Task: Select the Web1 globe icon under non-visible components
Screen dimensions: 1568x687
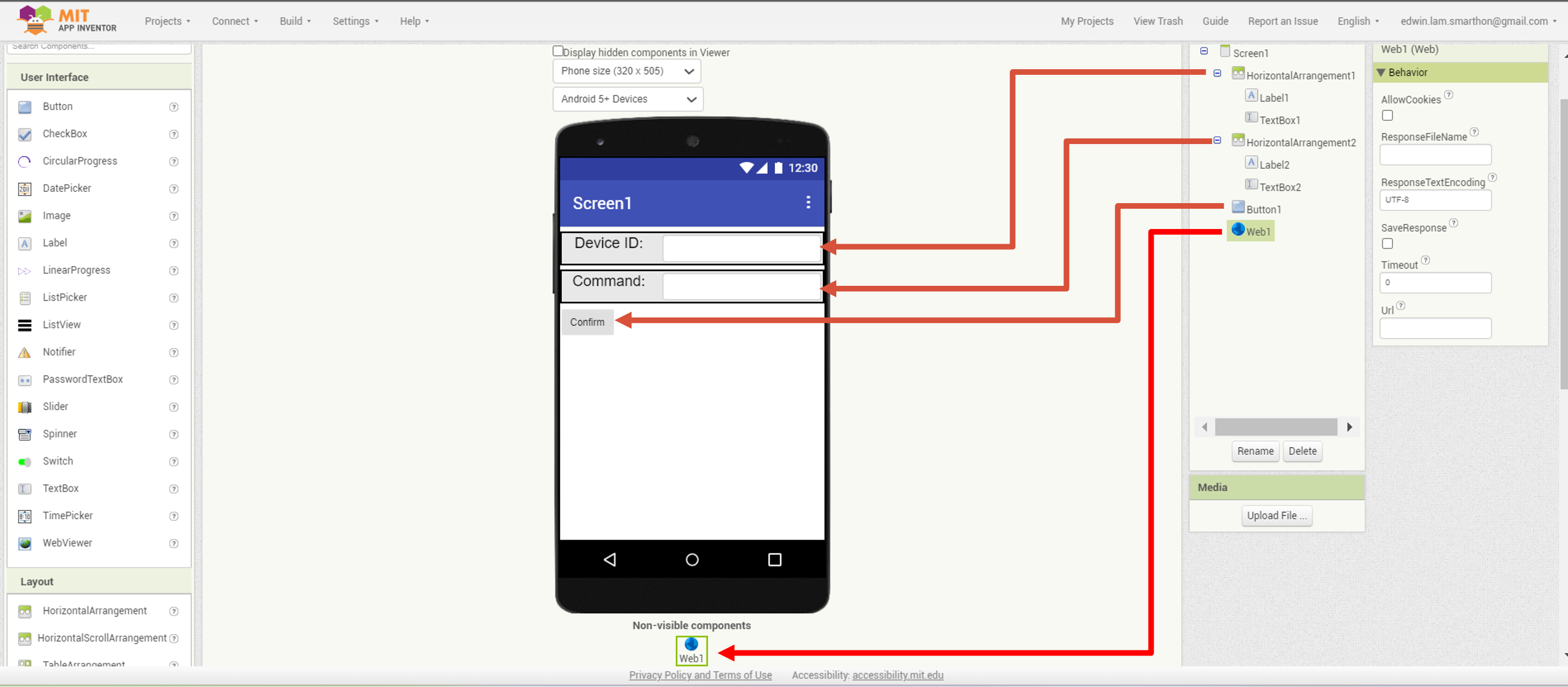Action: tap(691, 644)
